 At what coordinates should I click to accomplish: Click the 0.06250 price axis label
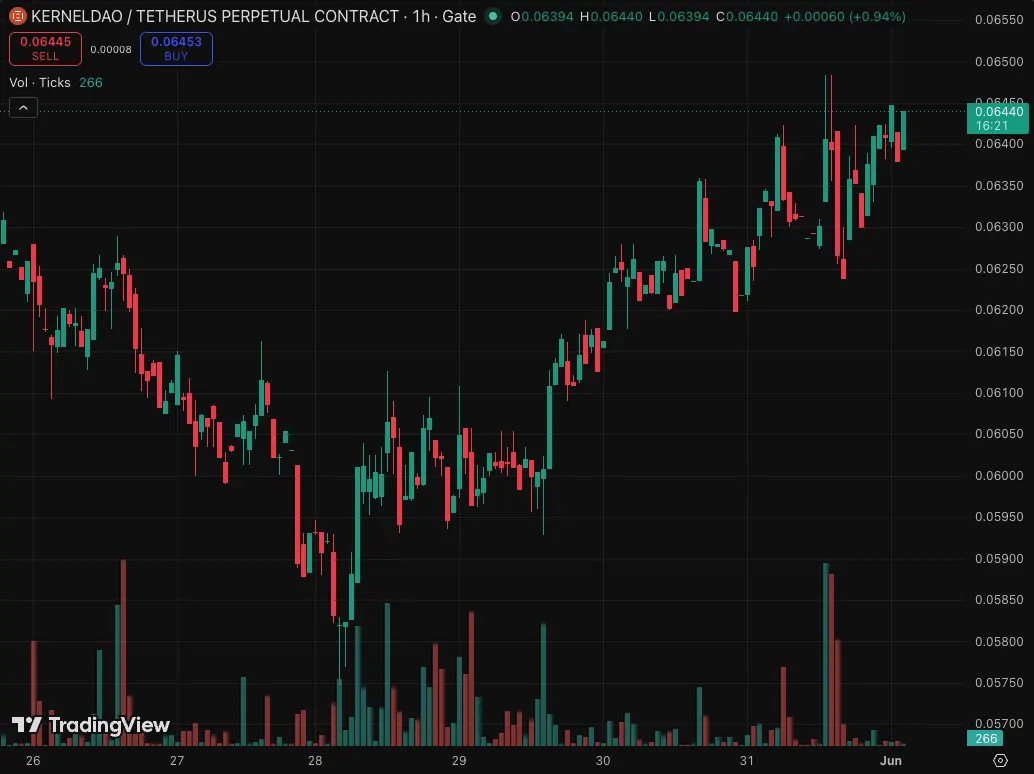pyautogui.click(x=999, y=268)
